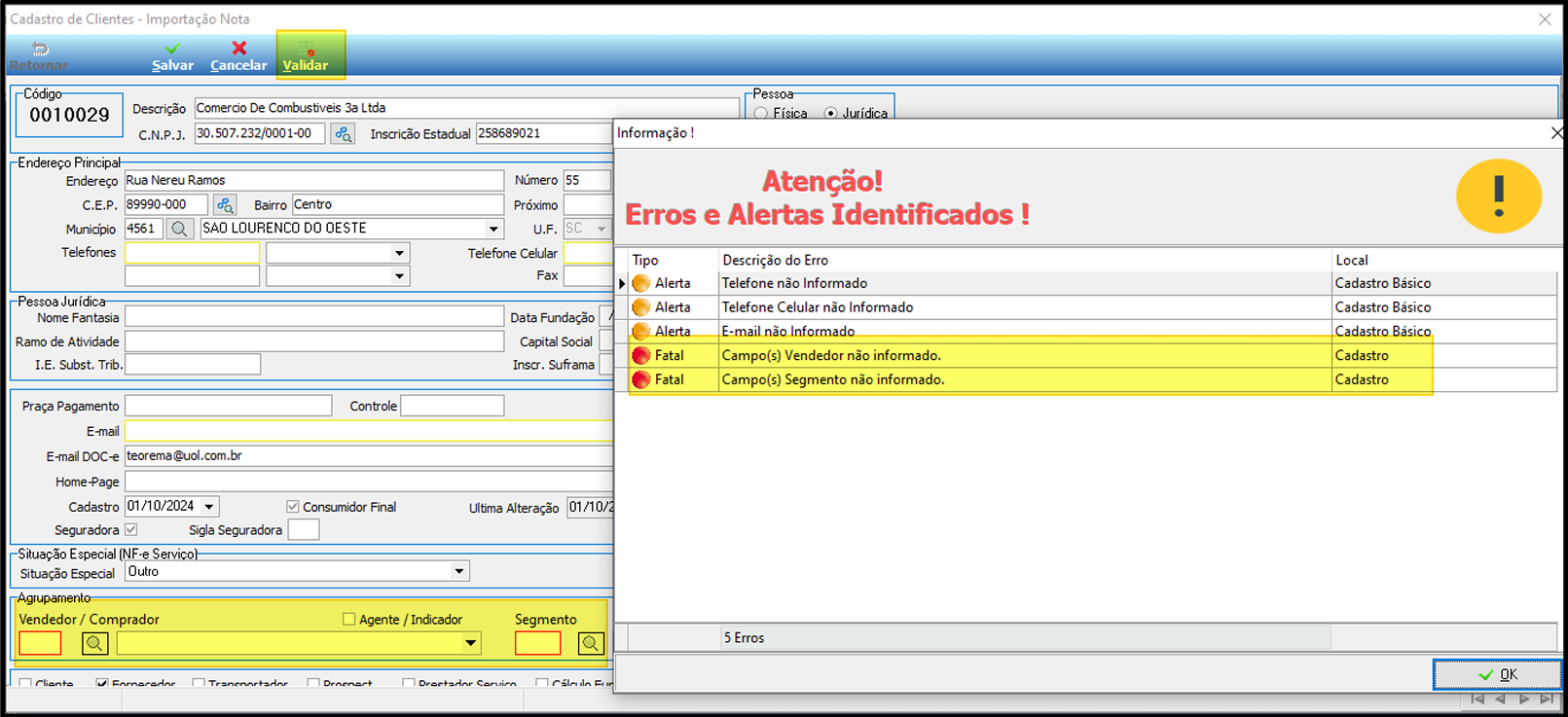Open the Segmento search magnifier
The image size is (1568, 717).
pyautogui.click(x=591, y=643)
